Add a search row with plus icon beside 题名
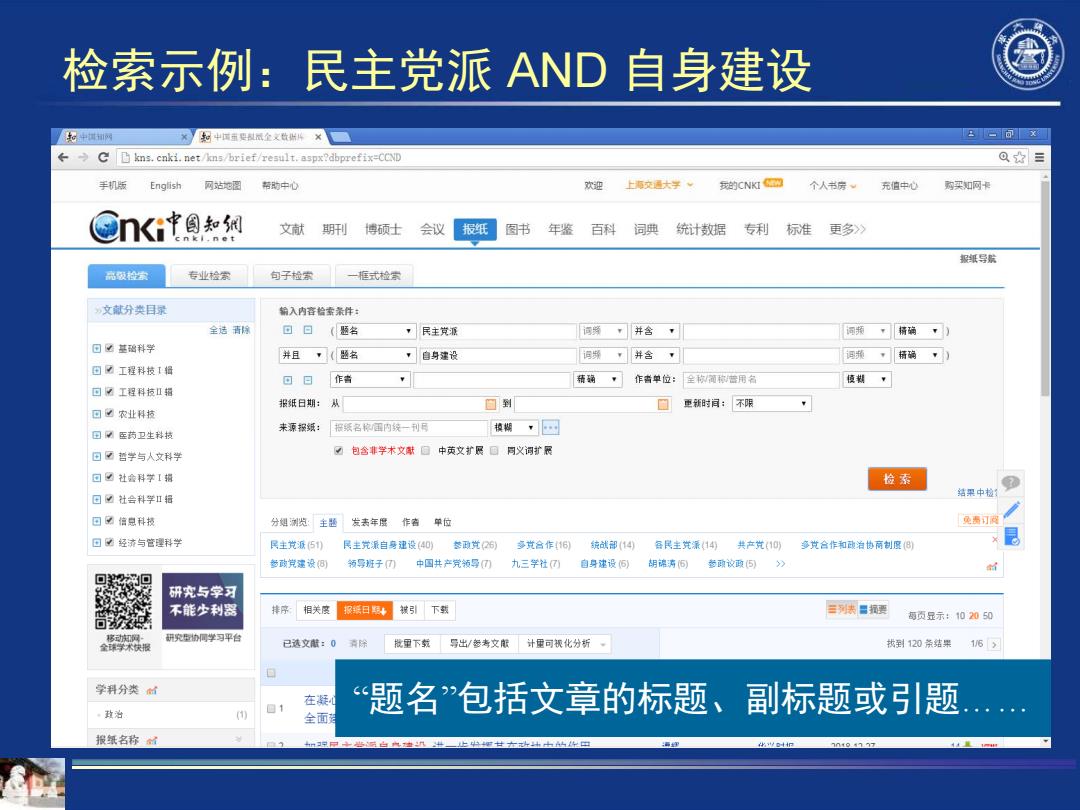Screen dimensions: 1080x810 [288, 331]
